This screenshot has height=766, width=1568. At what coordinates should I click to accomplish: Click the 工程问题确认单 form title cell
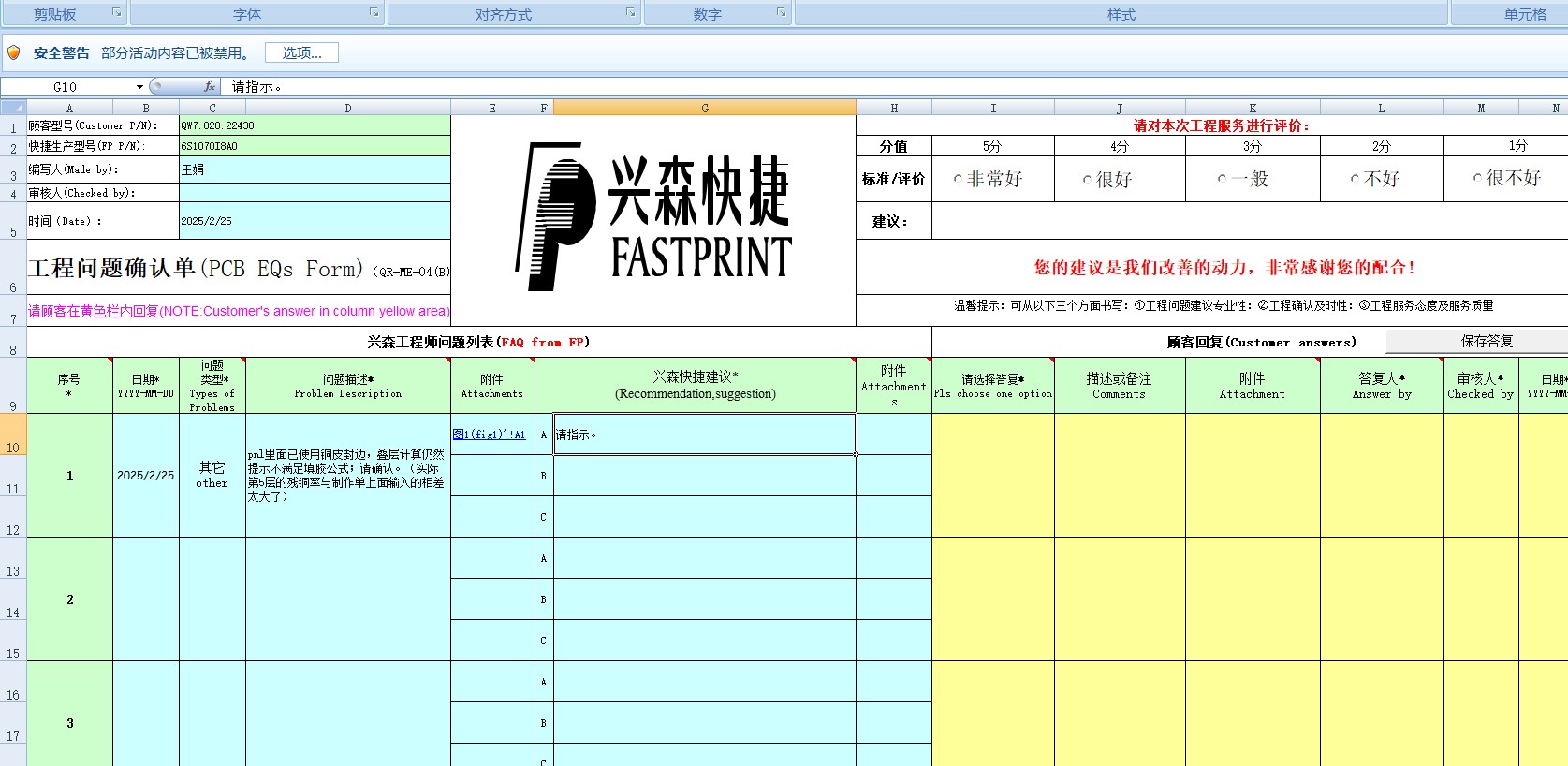pyautogui.click(x=239, y=269)
